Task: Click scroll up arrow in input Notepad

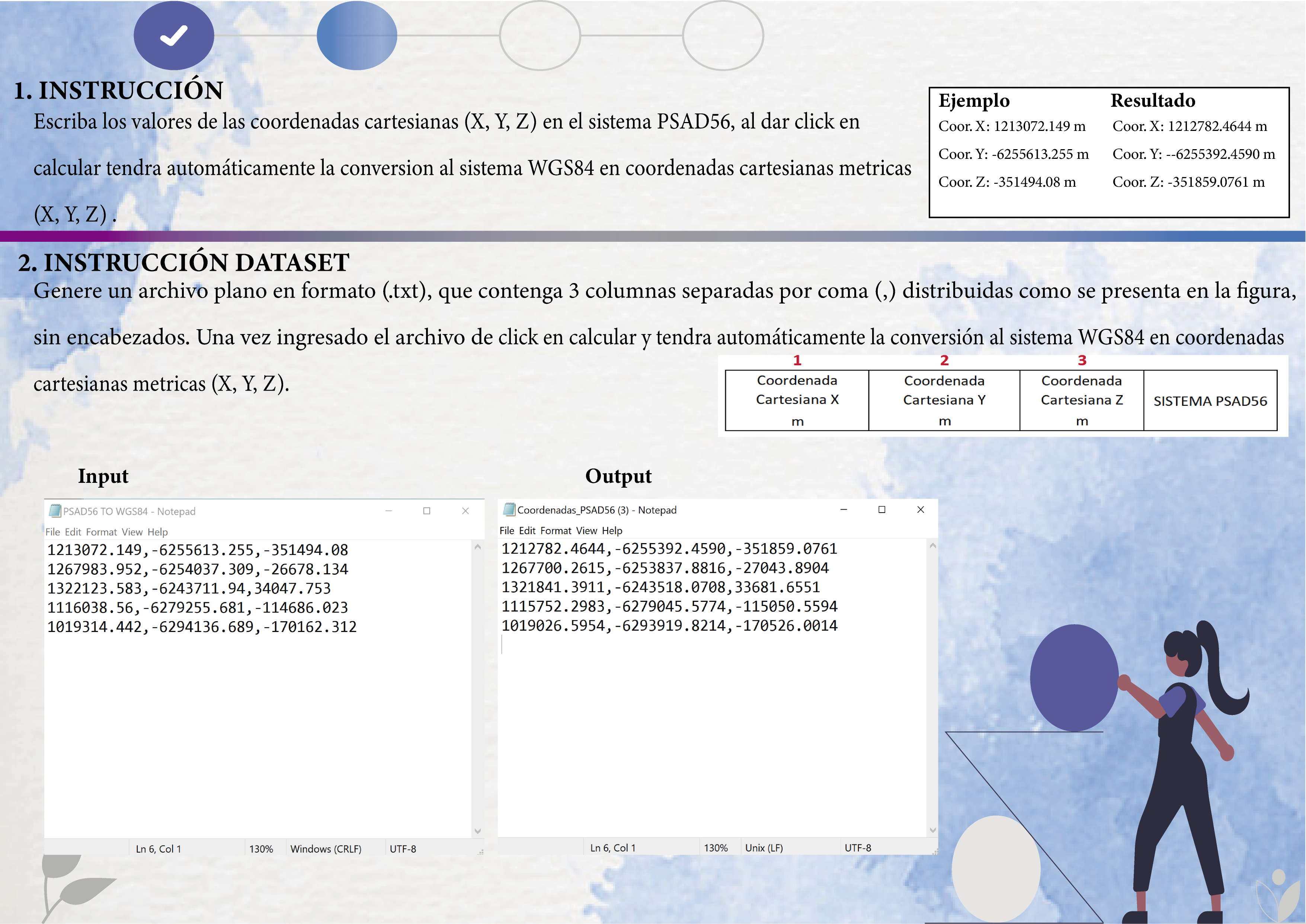Action: click(477, 547)
